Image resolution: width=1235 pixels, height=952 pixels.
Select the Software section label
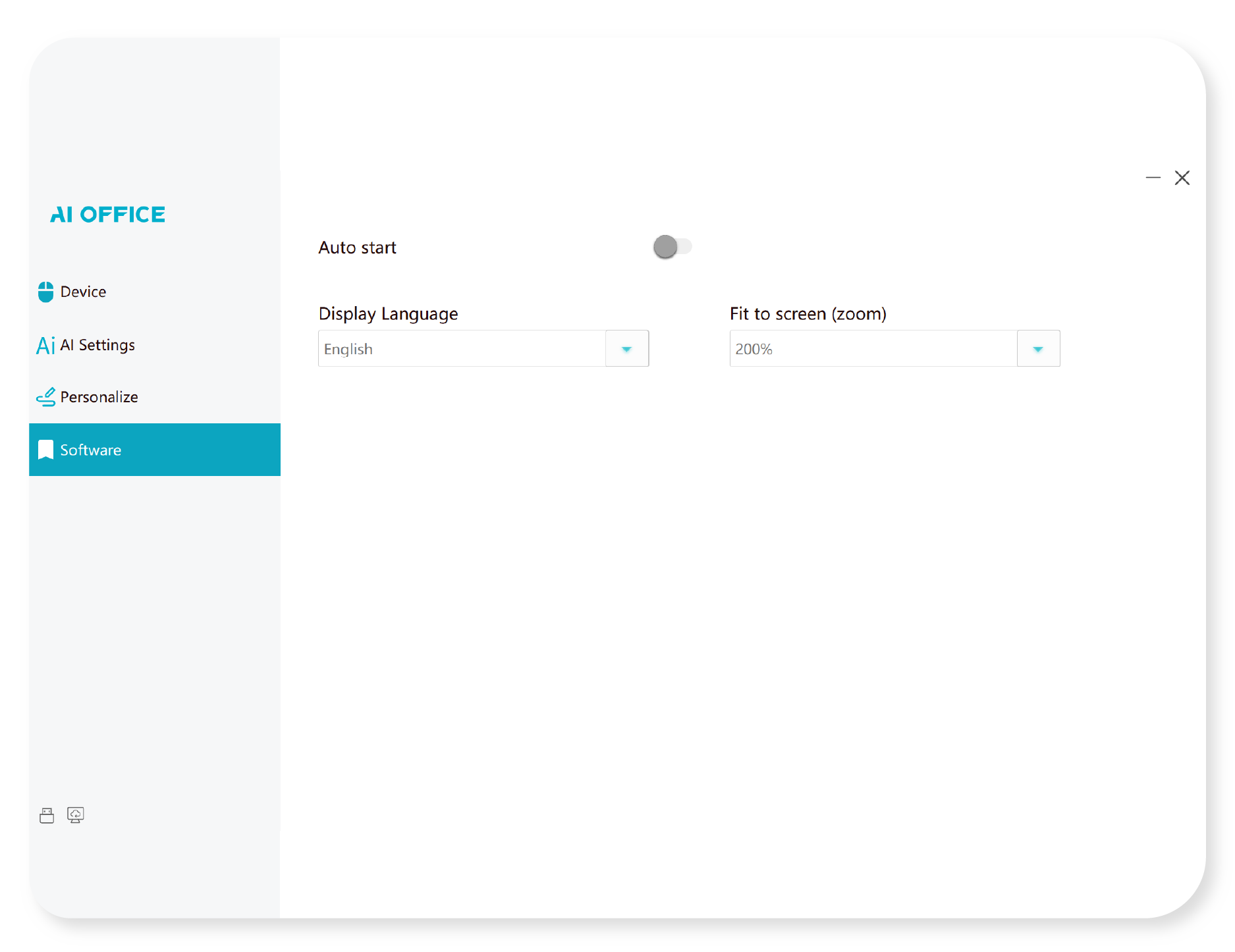click(x=91, y=450)
